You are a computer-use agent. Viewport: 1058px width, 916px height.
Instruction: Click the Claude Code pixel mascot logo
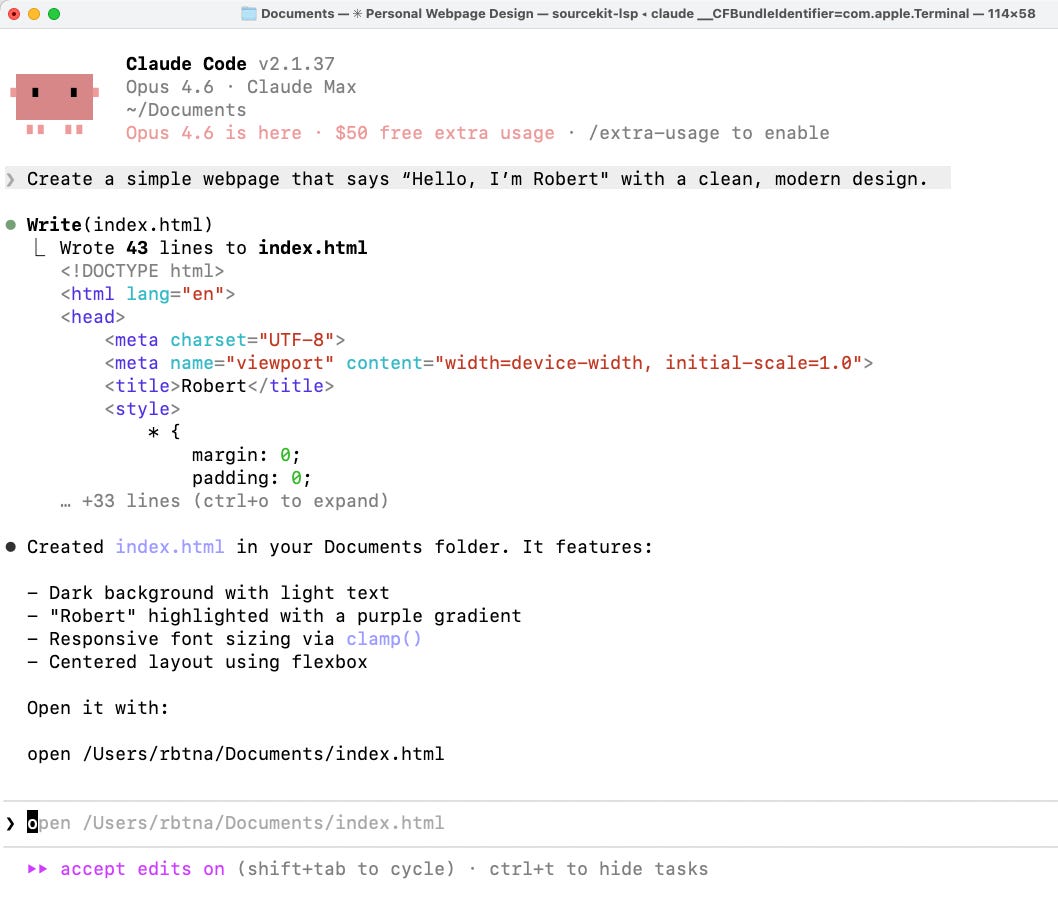pyautogui.click(x=55, y=103)
